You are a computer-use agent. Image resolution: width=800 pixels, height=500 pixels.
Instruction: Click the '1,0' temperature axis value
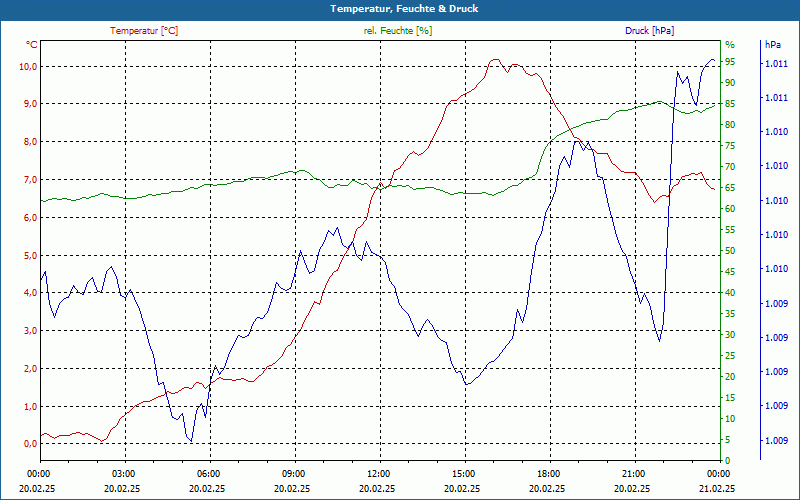coord(30,406)
